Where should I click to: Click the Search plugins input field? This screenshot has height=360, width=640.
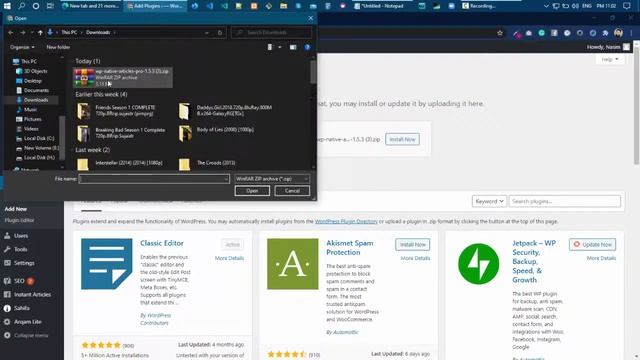[564, 201]
